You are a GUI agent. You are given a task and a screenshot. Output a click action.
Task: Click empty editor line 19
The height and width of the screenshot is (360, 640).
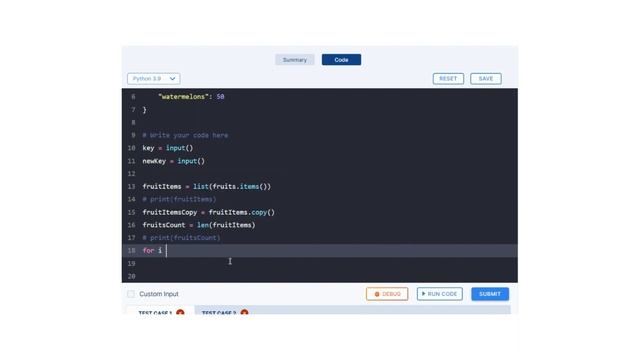click(x=320, y=263)
